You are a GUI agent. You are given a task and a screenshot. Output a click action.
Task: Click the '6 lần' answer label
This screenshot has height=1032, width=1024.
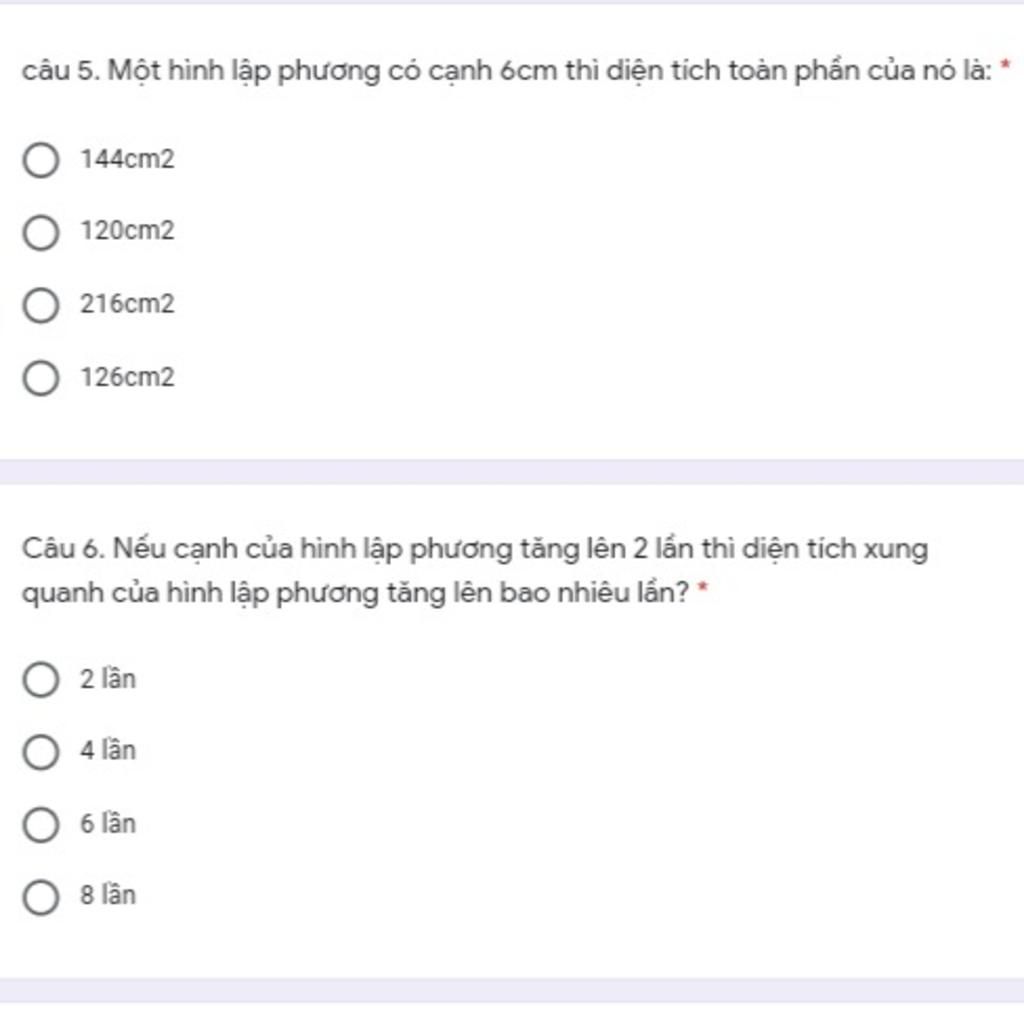108,823
